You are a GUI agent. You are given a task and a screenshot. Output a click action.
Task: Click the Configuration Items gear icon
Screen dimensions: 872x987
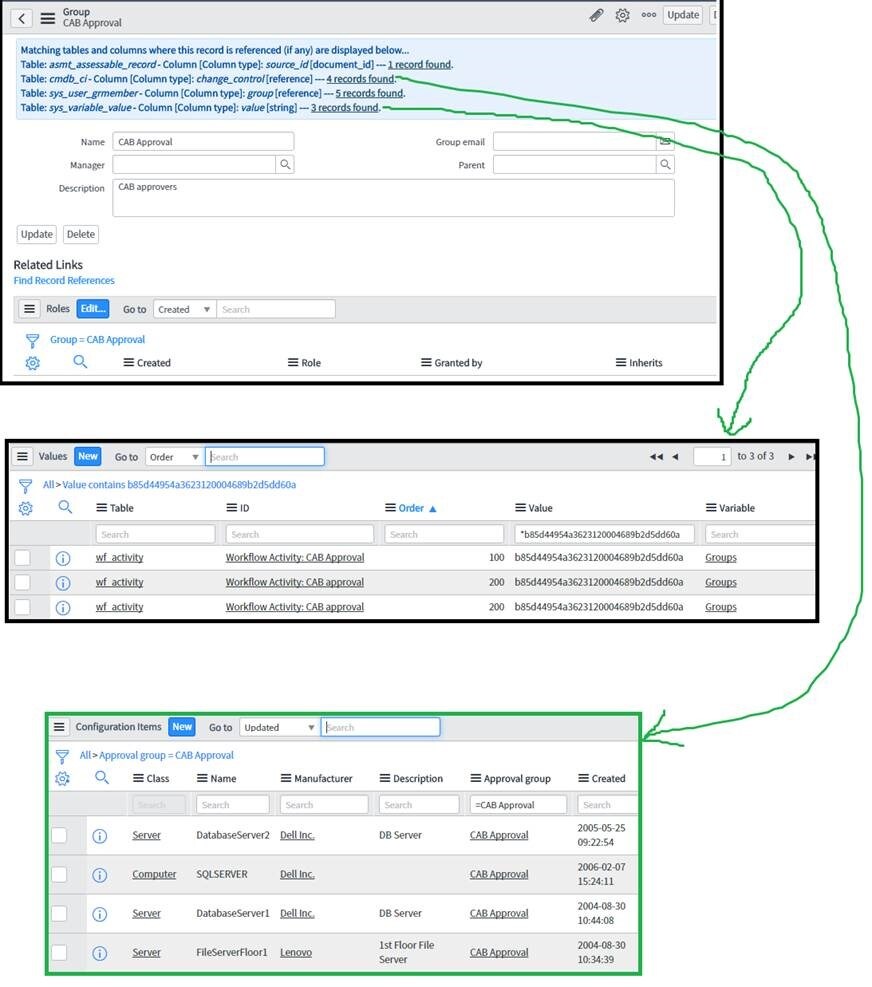(x=62, y=779)
